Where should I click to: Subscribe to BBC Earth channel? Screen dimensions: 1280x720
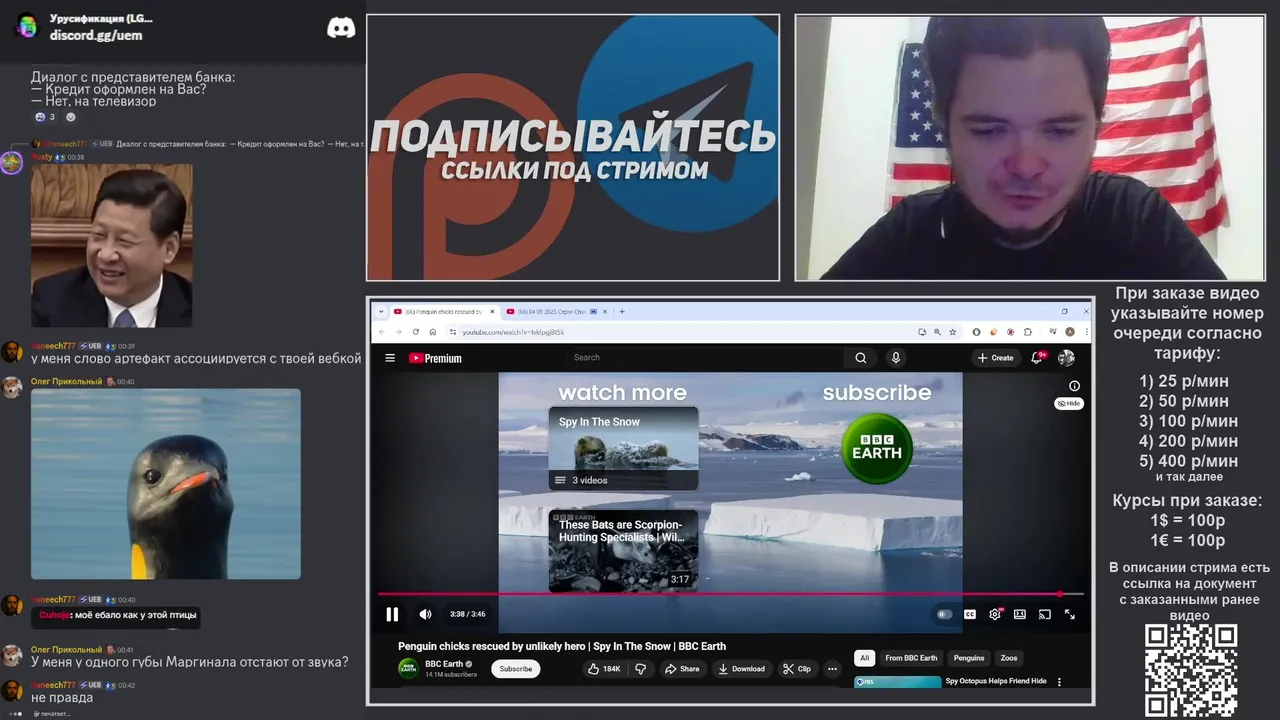516,669
